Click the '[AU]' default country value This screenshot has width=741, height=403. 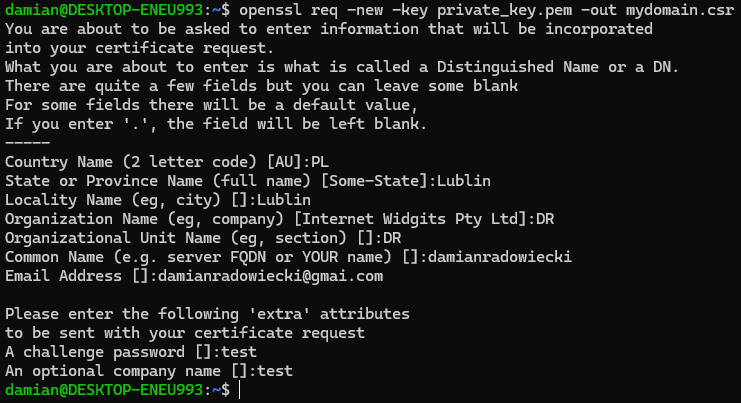click(x=292, y=161)
